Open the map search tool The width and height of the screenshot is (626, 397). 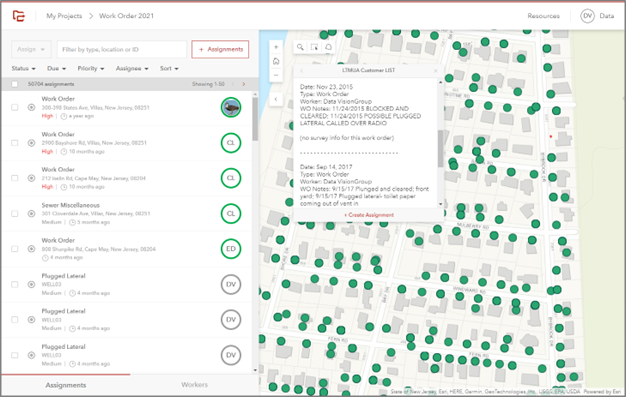pyautogui.click(x=300, y=47)
